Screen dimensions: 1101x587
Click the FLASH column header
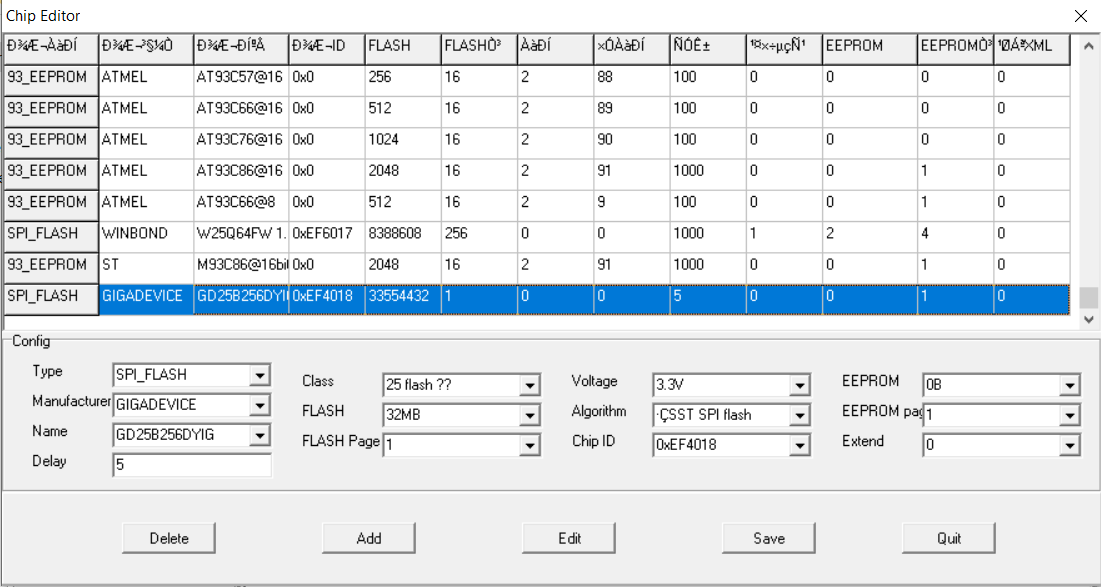pyautogui.click(x=403, y=48)
